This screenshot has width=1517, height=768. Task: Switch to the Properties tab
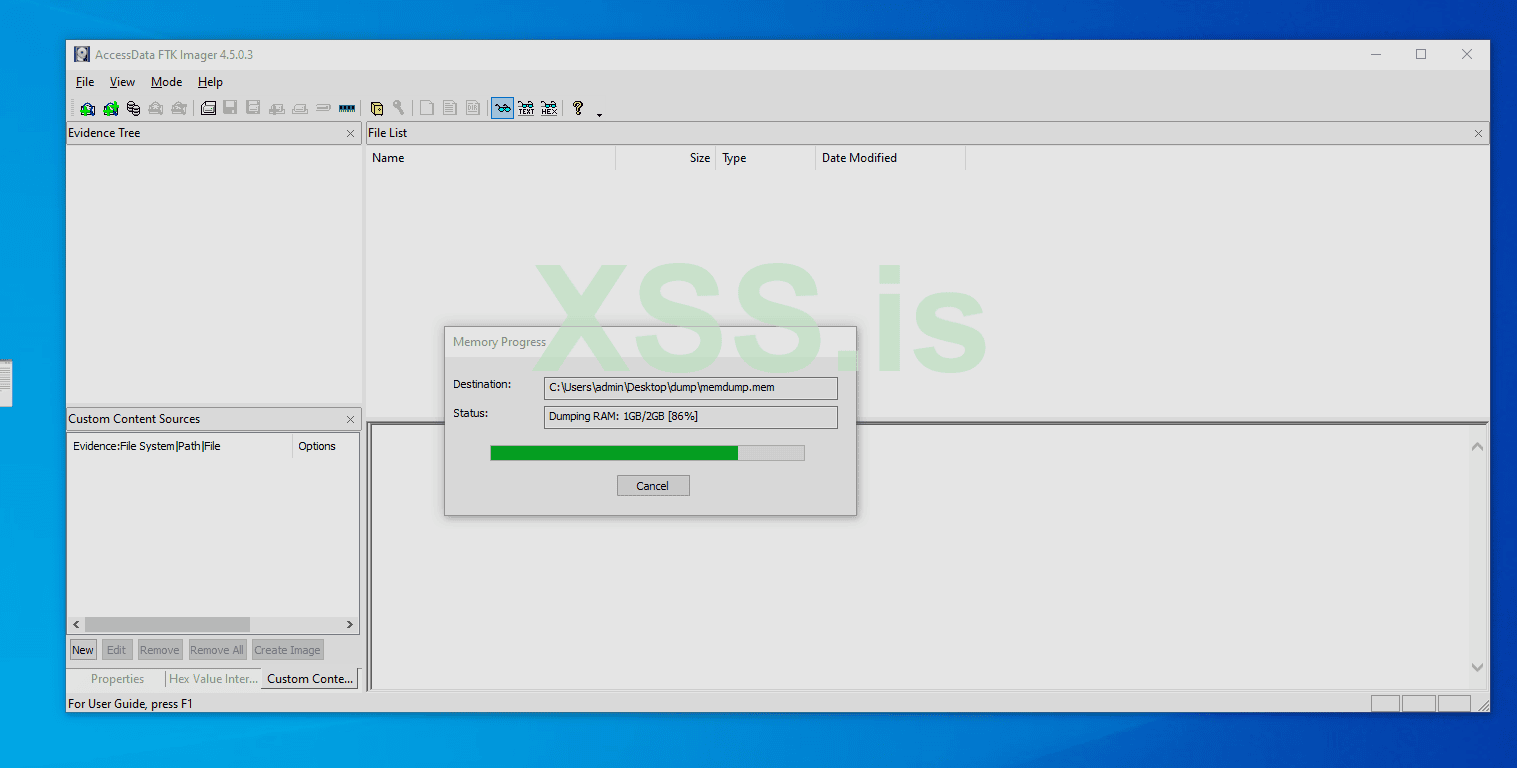point(117,679)
